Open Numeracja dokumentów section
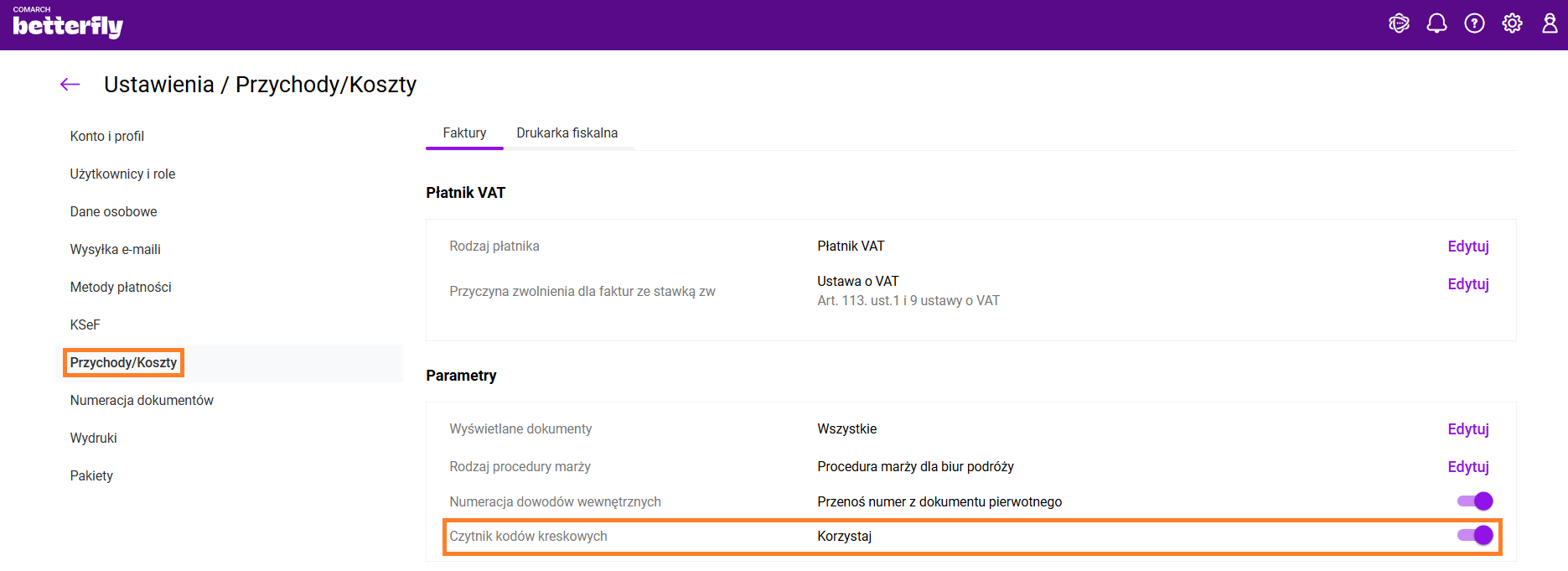This screenshot has width=1568, height=571. [142, 401]
